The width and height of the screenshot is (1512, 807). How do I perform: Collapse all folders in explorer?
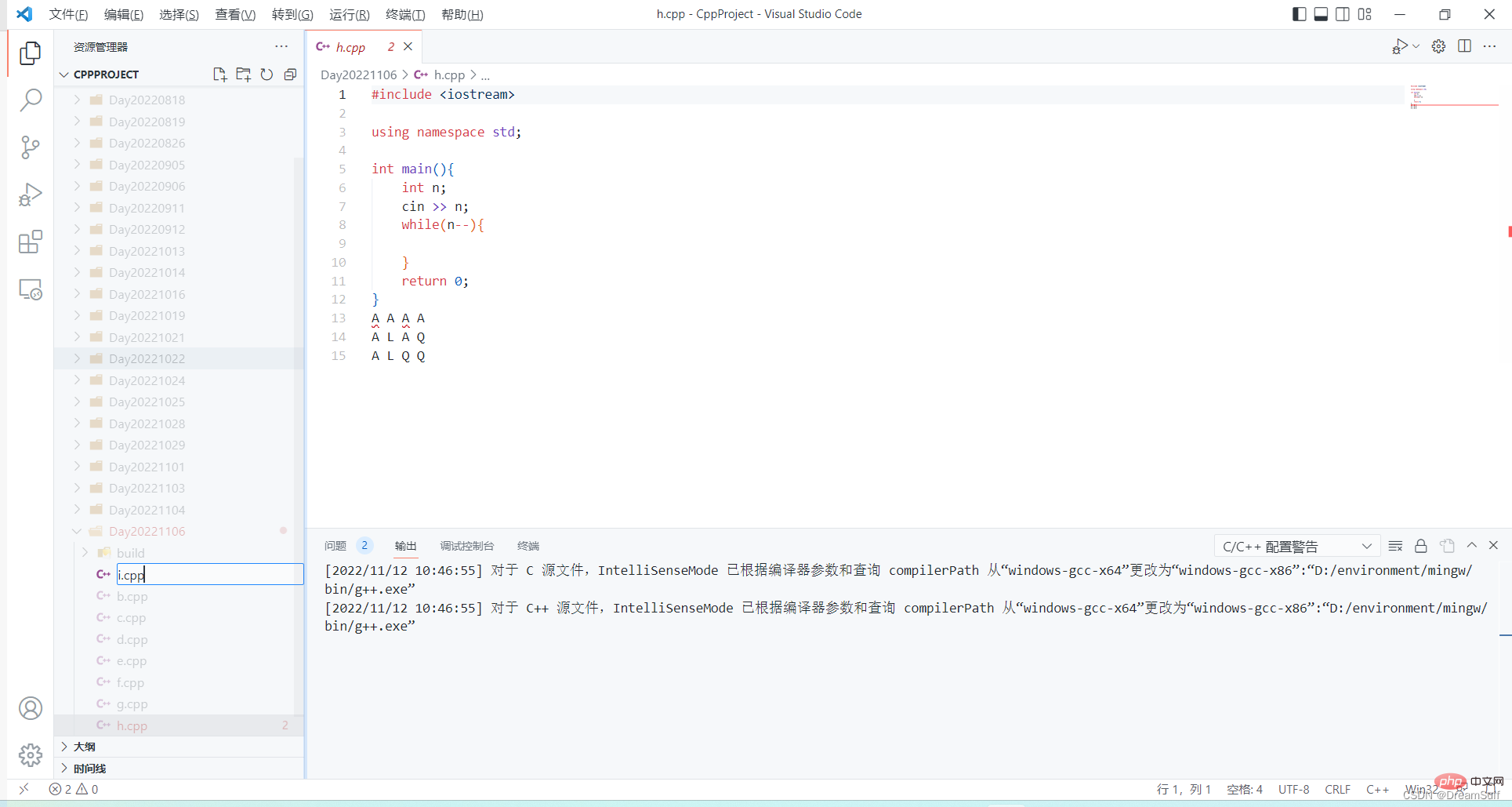[x=290, y=75]
